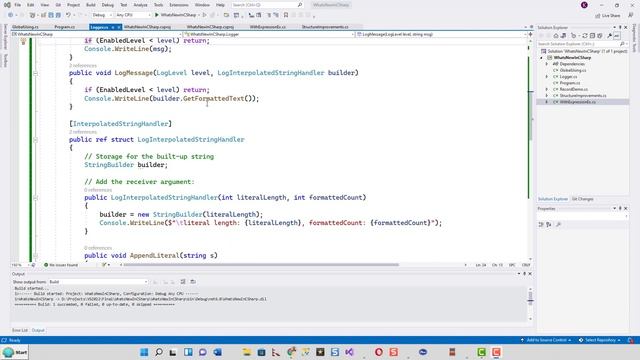Screen dimensions: 640x360
Task: Open File Explorer from taskbar
Action: 247,352
